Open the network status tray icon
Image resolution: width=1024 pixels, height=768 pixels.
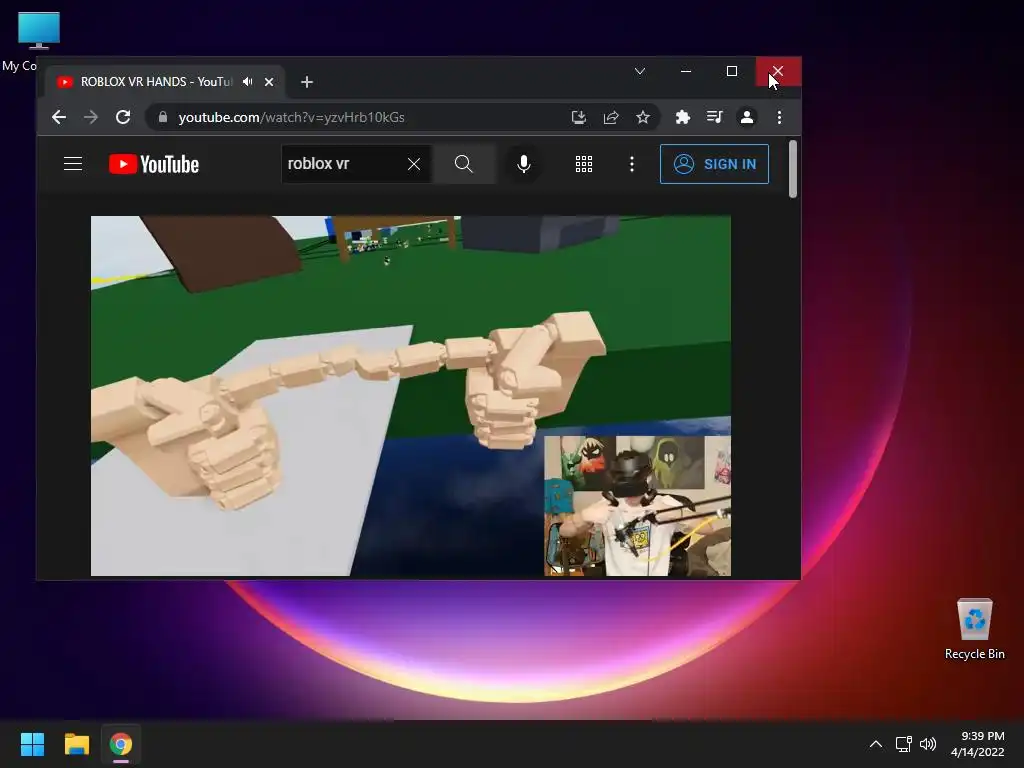pyautogui.click(x=904, y=744)
